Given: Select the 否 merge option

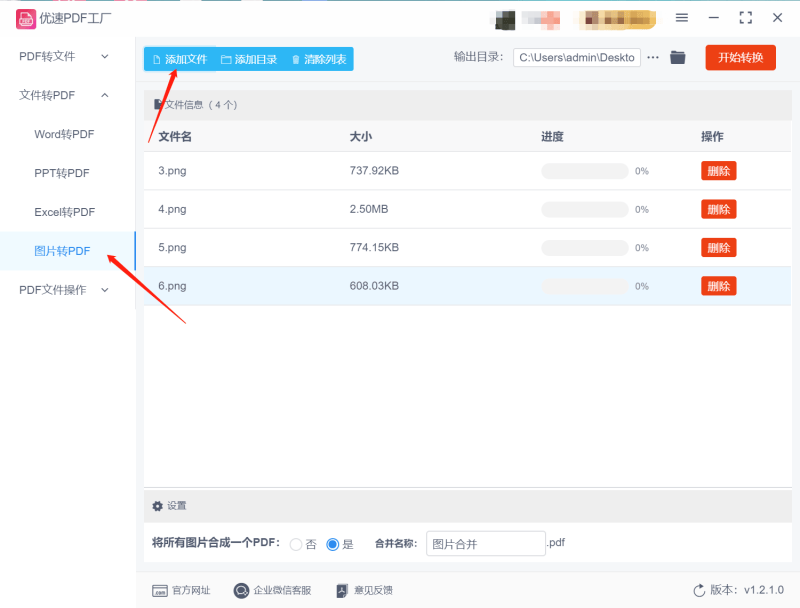Looking at the screenshot, I should click(x=297, y=544).
